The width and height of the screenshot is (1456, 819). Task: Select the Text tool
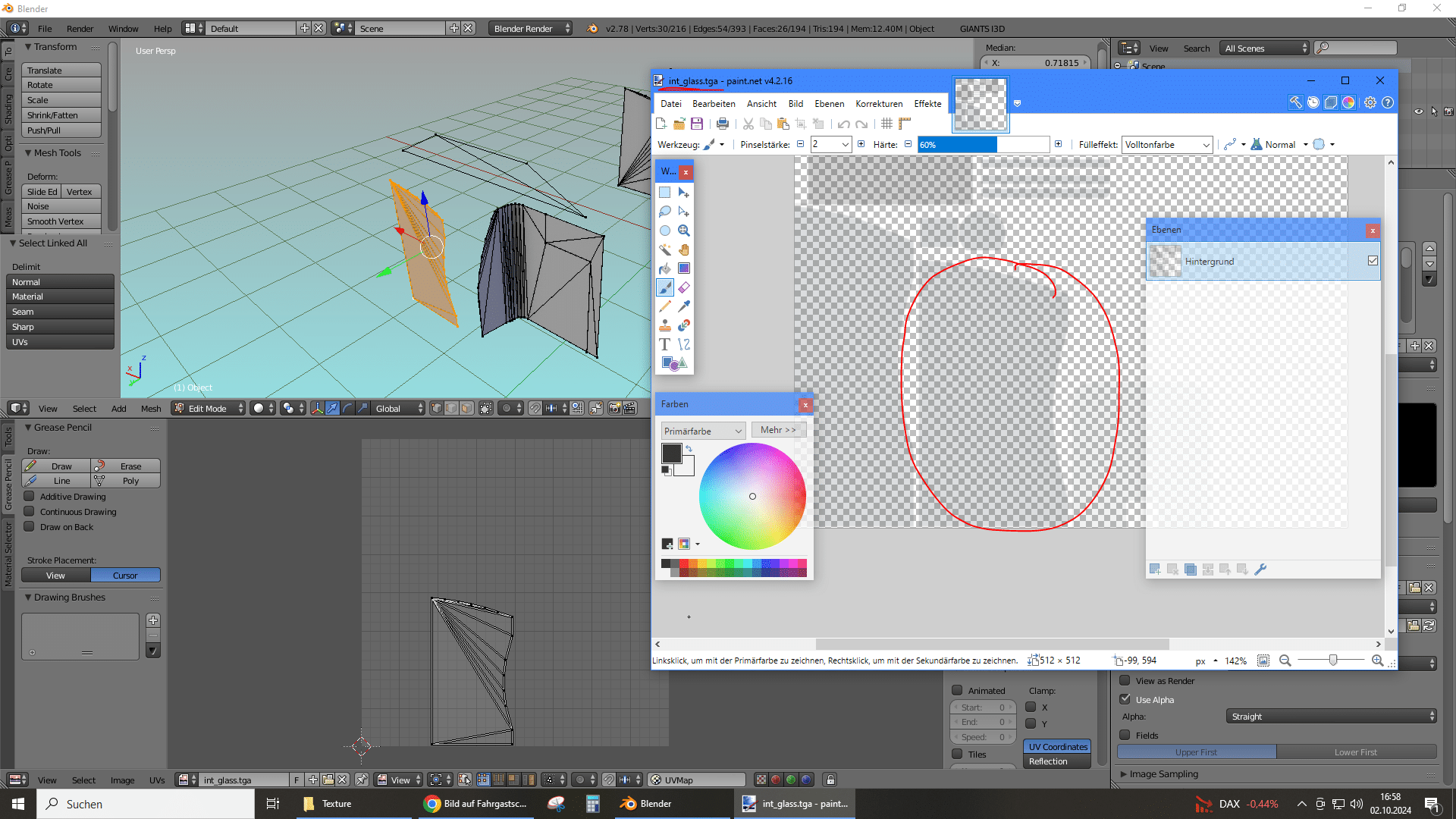pyautogui.click(x=665, y=344)
